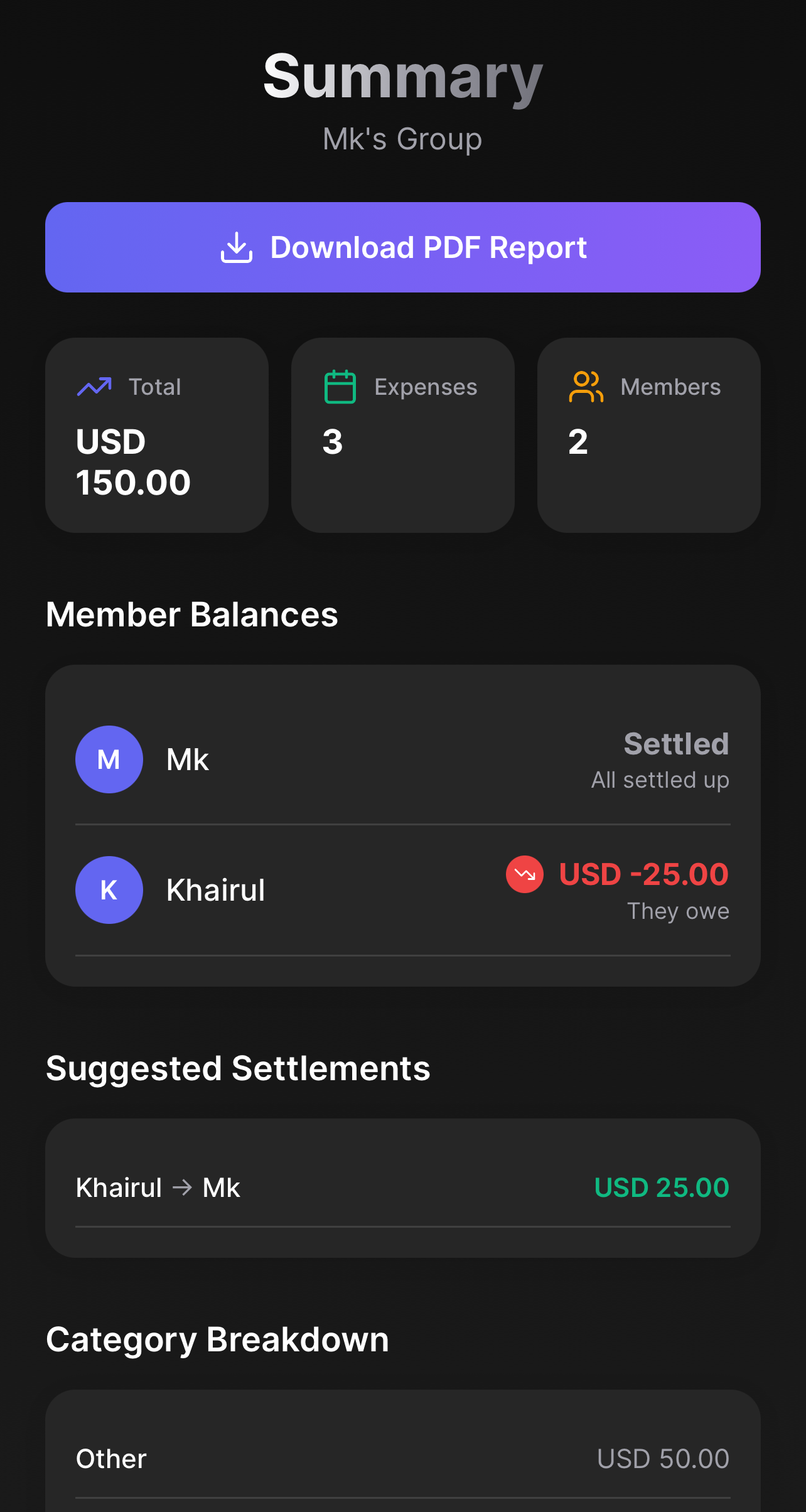The height and width of the screenshot is (1512, 806).
Task: Click the Khairul member name
Action: coord(215,890)
